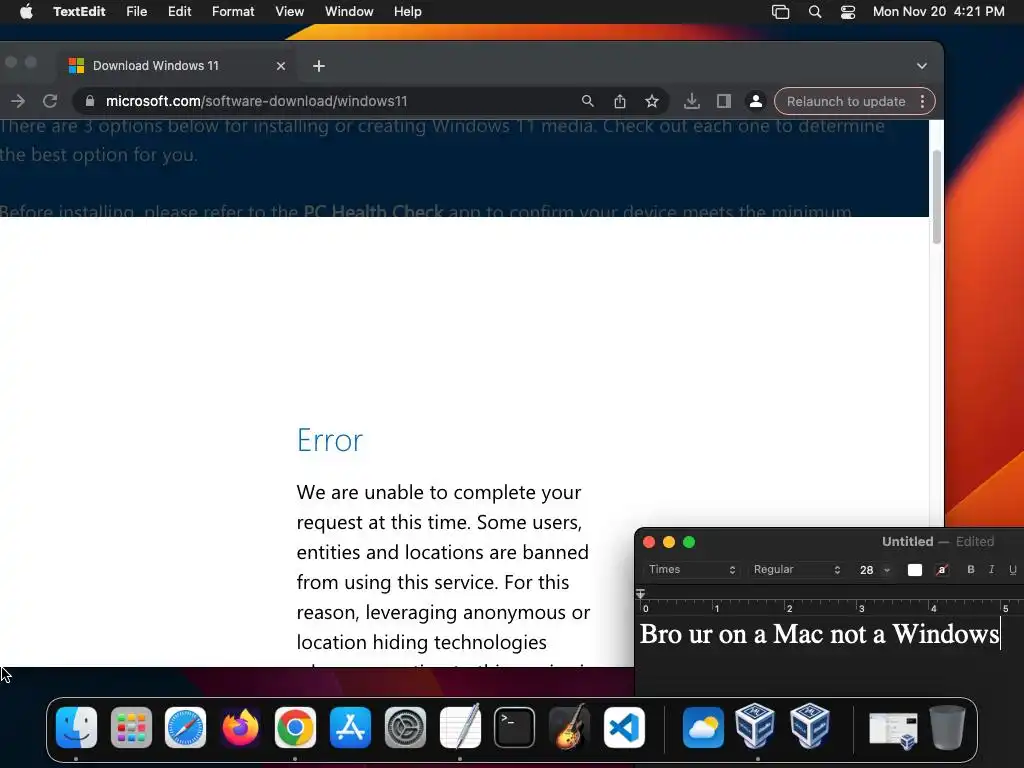Screen dimensions: 1024x768
Task: Click the Error heading
Action: pos(329,440)
